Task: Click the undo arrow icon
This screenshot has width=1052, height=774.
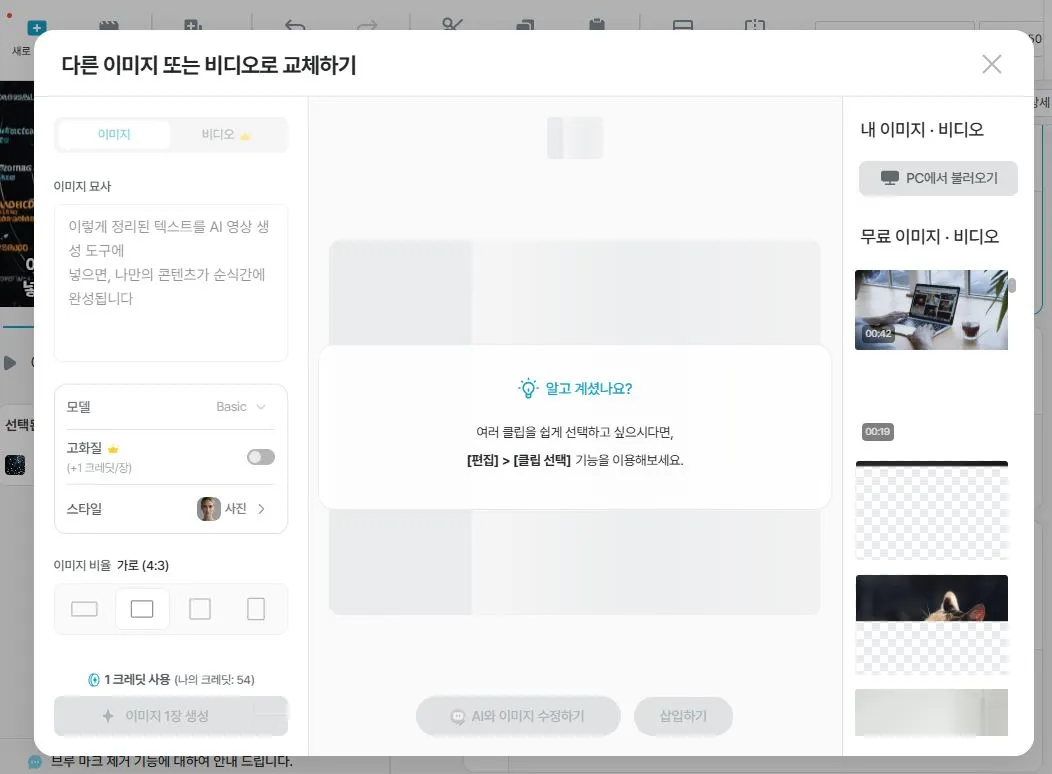Action: pyautogui.click(x=295, y=25)
